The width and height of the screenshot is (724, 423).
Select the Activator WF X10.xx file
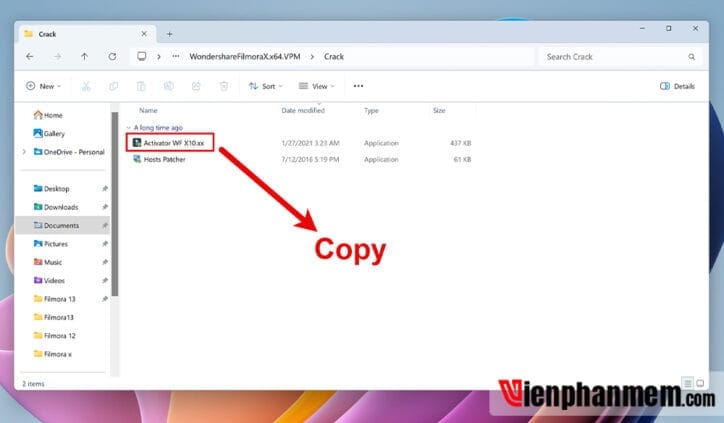tap(174, 143)
